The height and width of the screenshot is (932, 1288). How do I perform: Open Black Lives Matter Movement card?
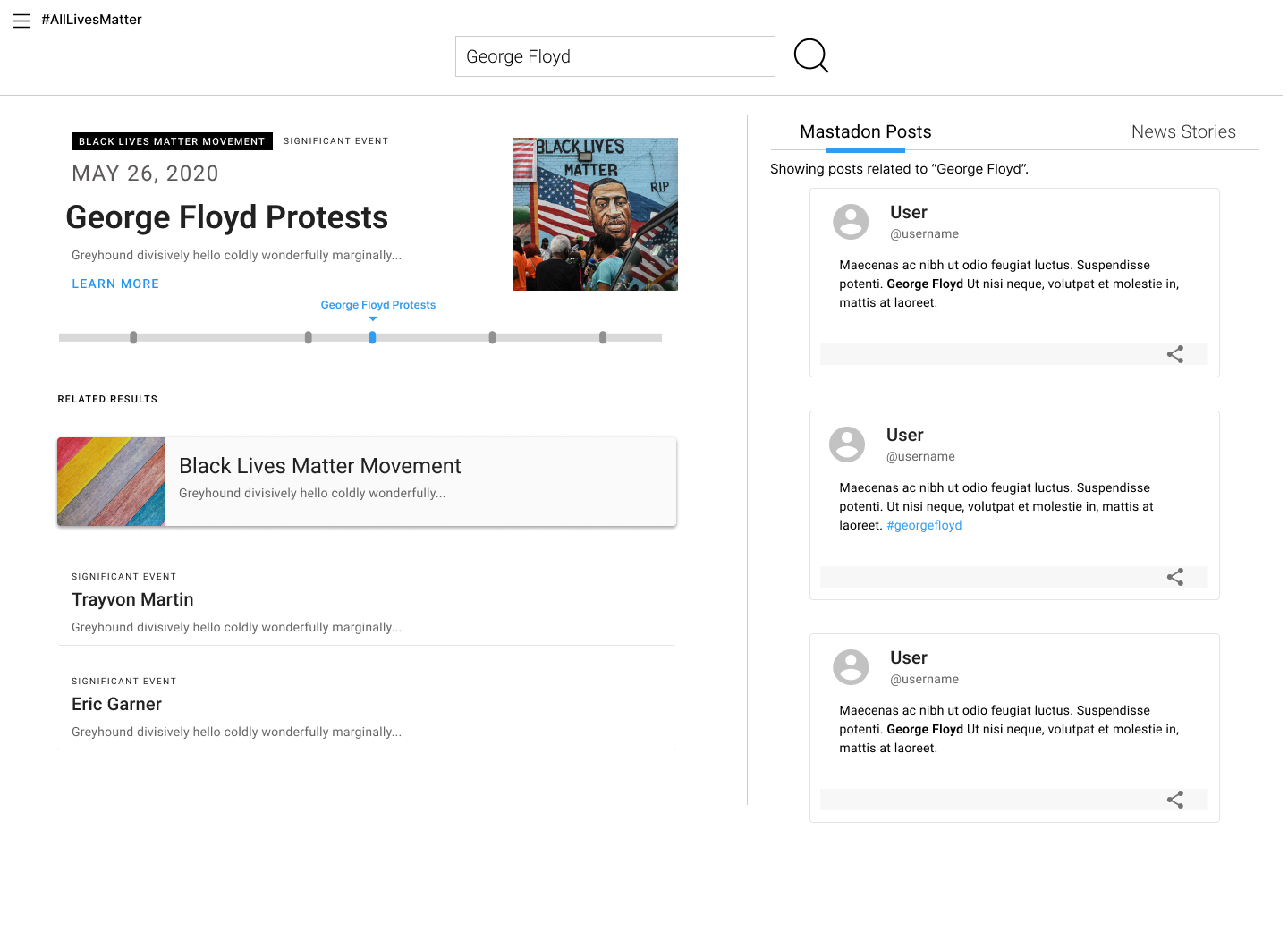[367, 481]
